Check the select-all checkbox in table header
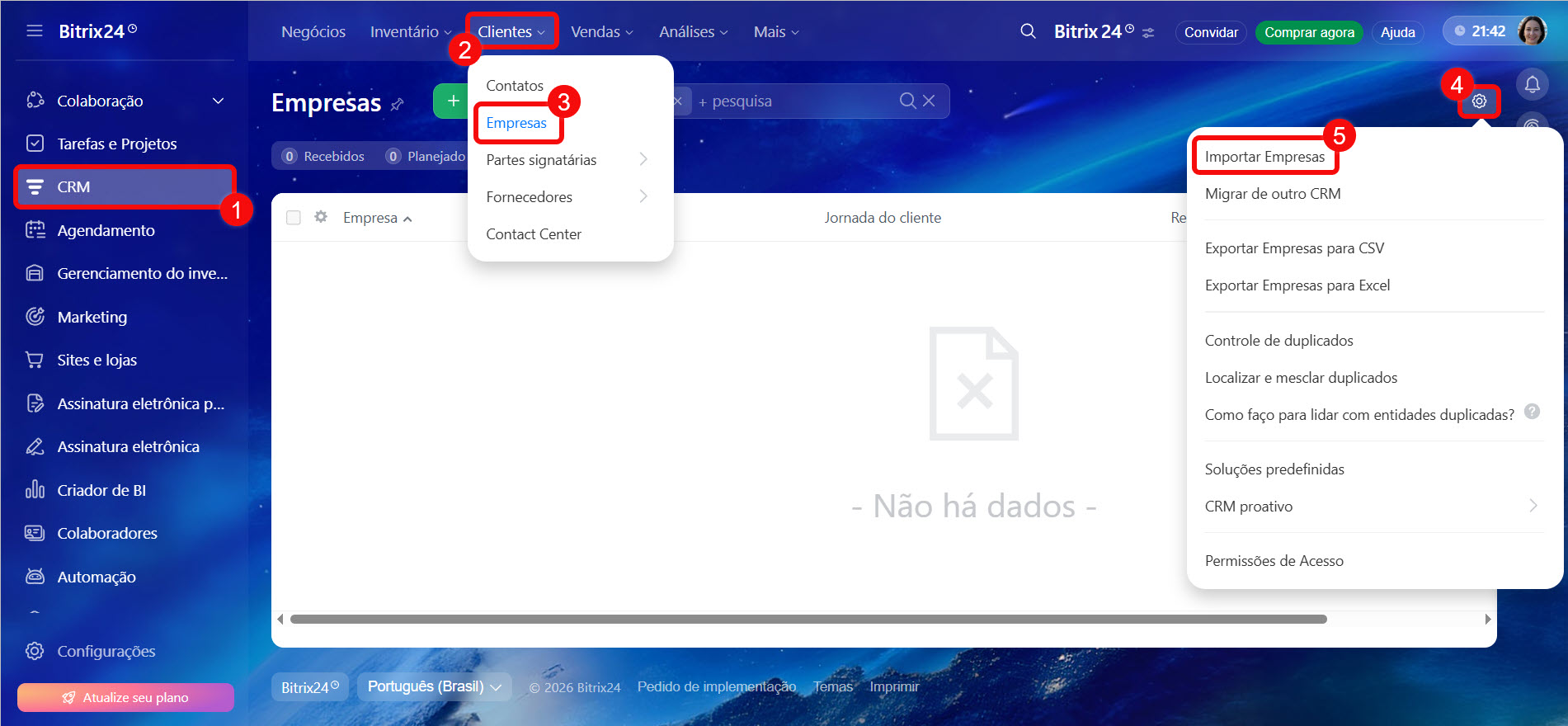 click(293, 218)
